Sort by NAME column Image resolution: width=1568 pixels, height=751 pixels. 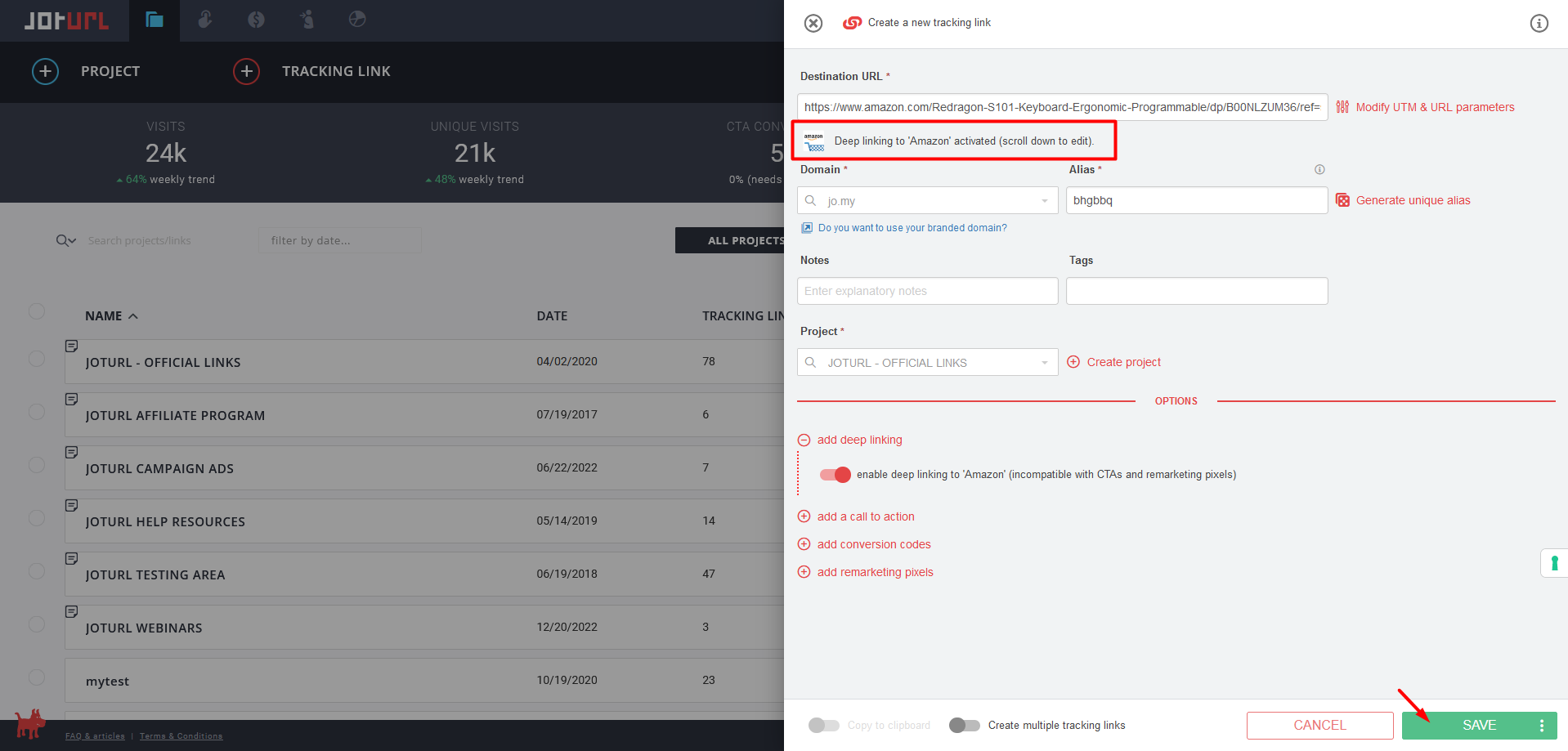point(111,316)
